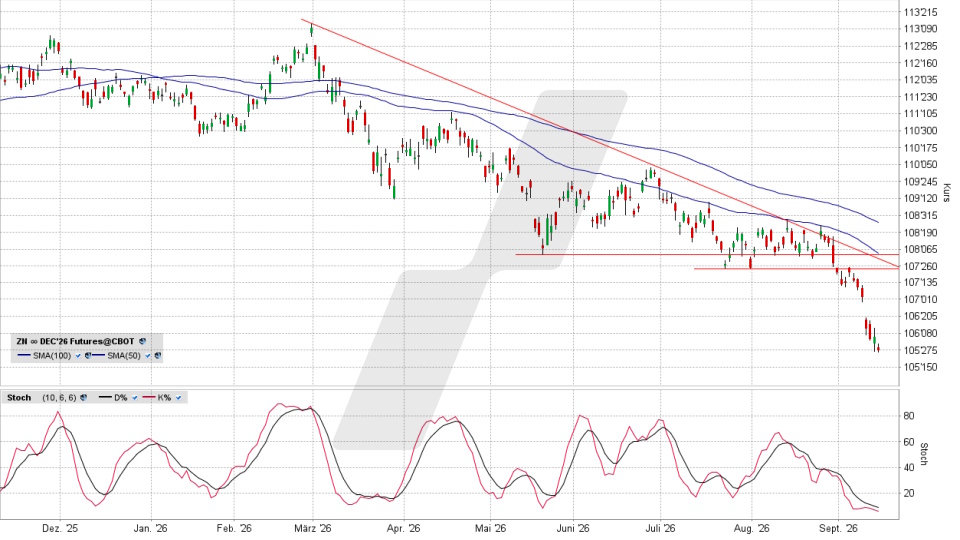Viewport: 960px width, 540px height.
Task: Click the Sept. '26 date label
Action: pos(838,528)
